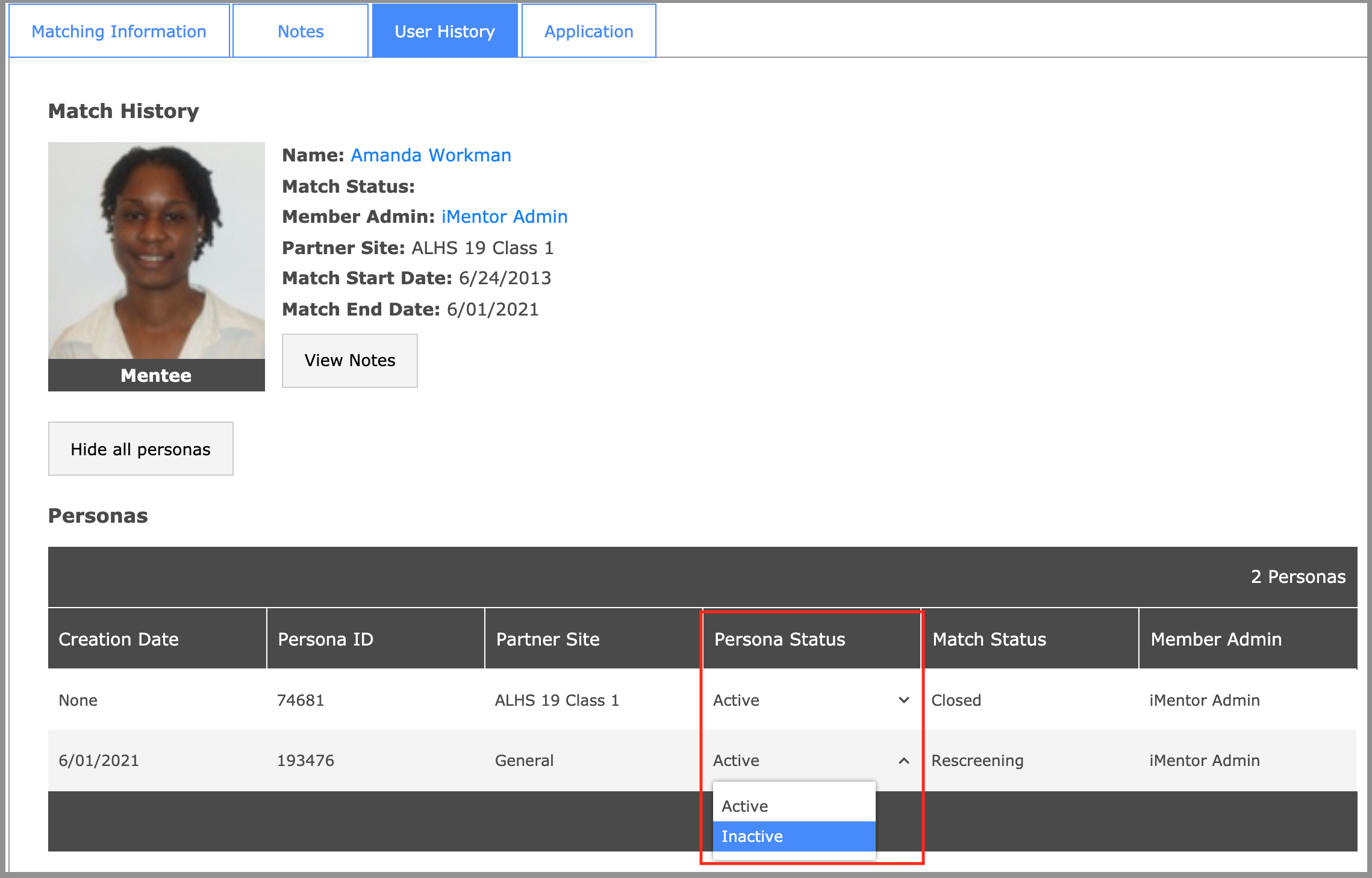This screenshot has width=1372, height=878.
Task: Open the Application tab
Action: [x=588, y=31]
